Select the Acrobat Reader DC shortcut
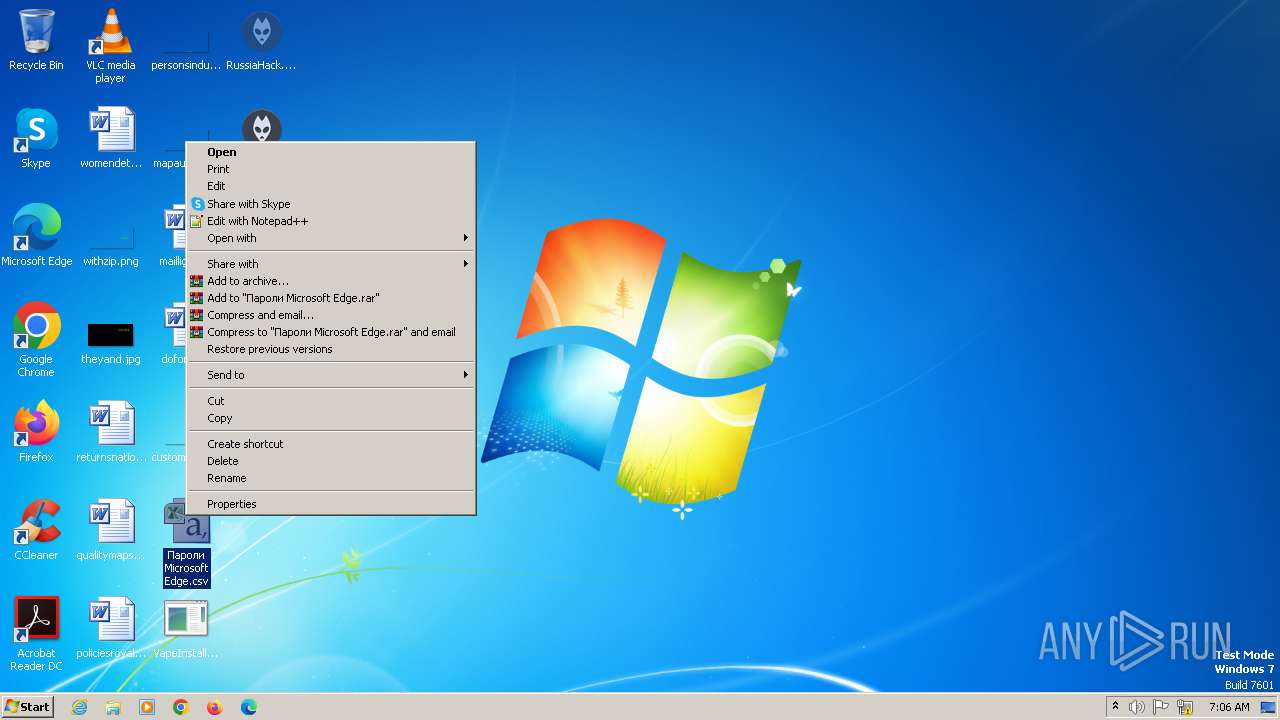 coord(36,634)
